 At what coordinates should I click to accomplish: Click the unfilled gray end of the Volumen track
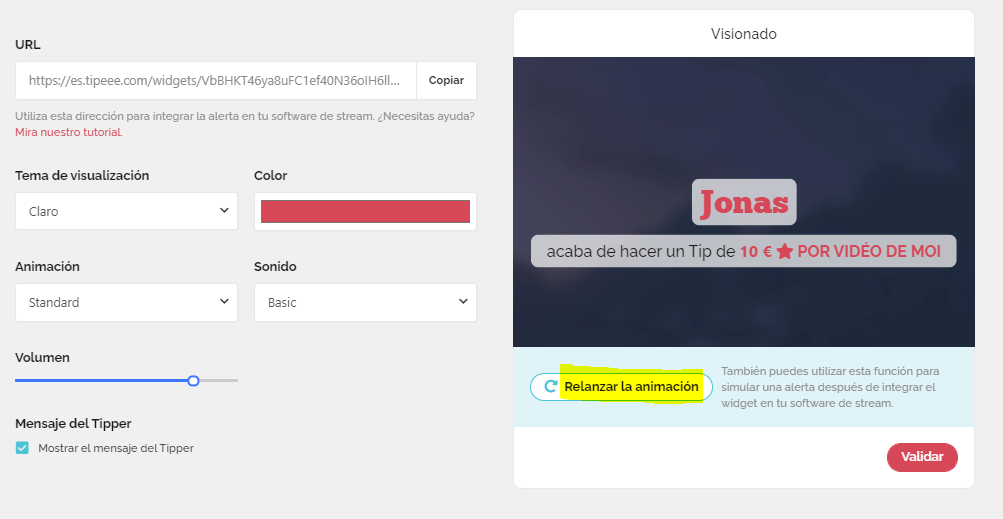[x=220, y=380]
